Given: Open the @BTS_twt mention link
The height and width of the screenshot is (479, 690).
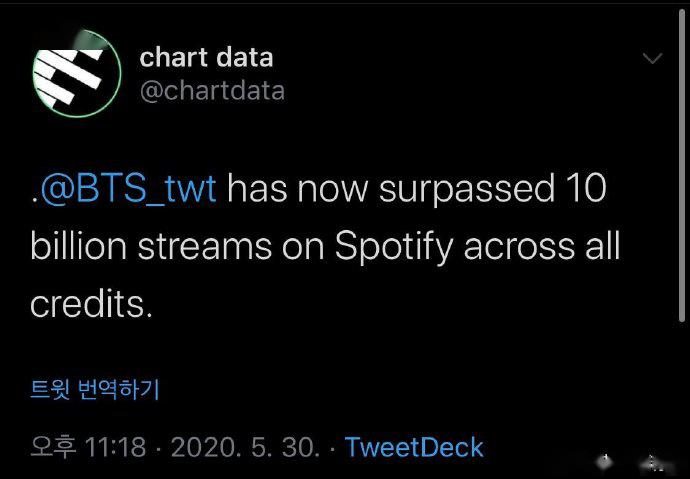Looking at the screenshot, I should 128,189.
